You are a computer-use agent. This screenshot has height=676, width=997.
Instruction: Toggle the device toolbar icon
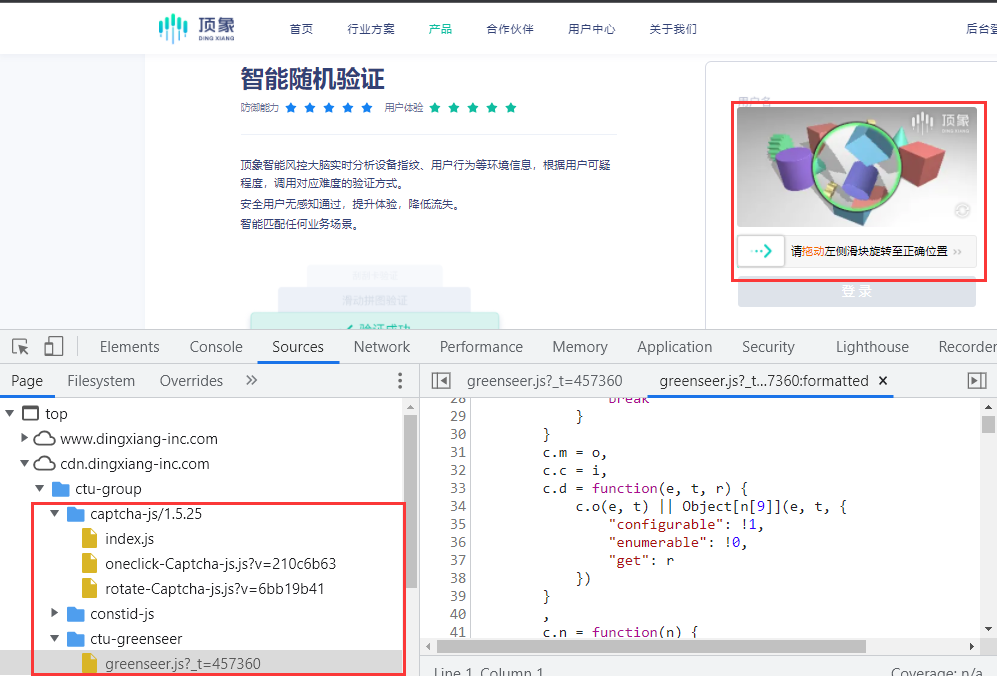click(x=53, y=347)
